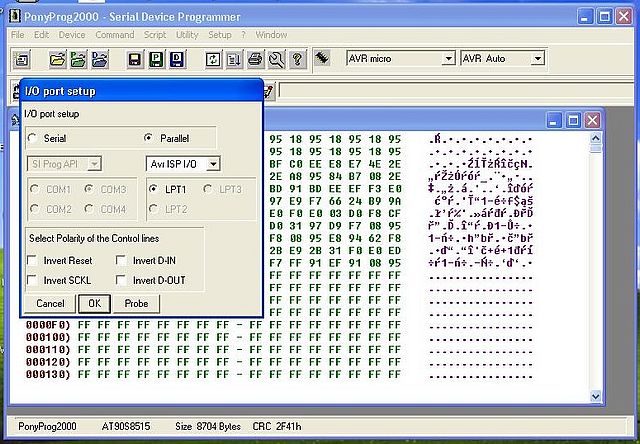The image size is (640, 444).
Task: Click PonyProg2000 label in status bar
Action: (x=47, y=426)
